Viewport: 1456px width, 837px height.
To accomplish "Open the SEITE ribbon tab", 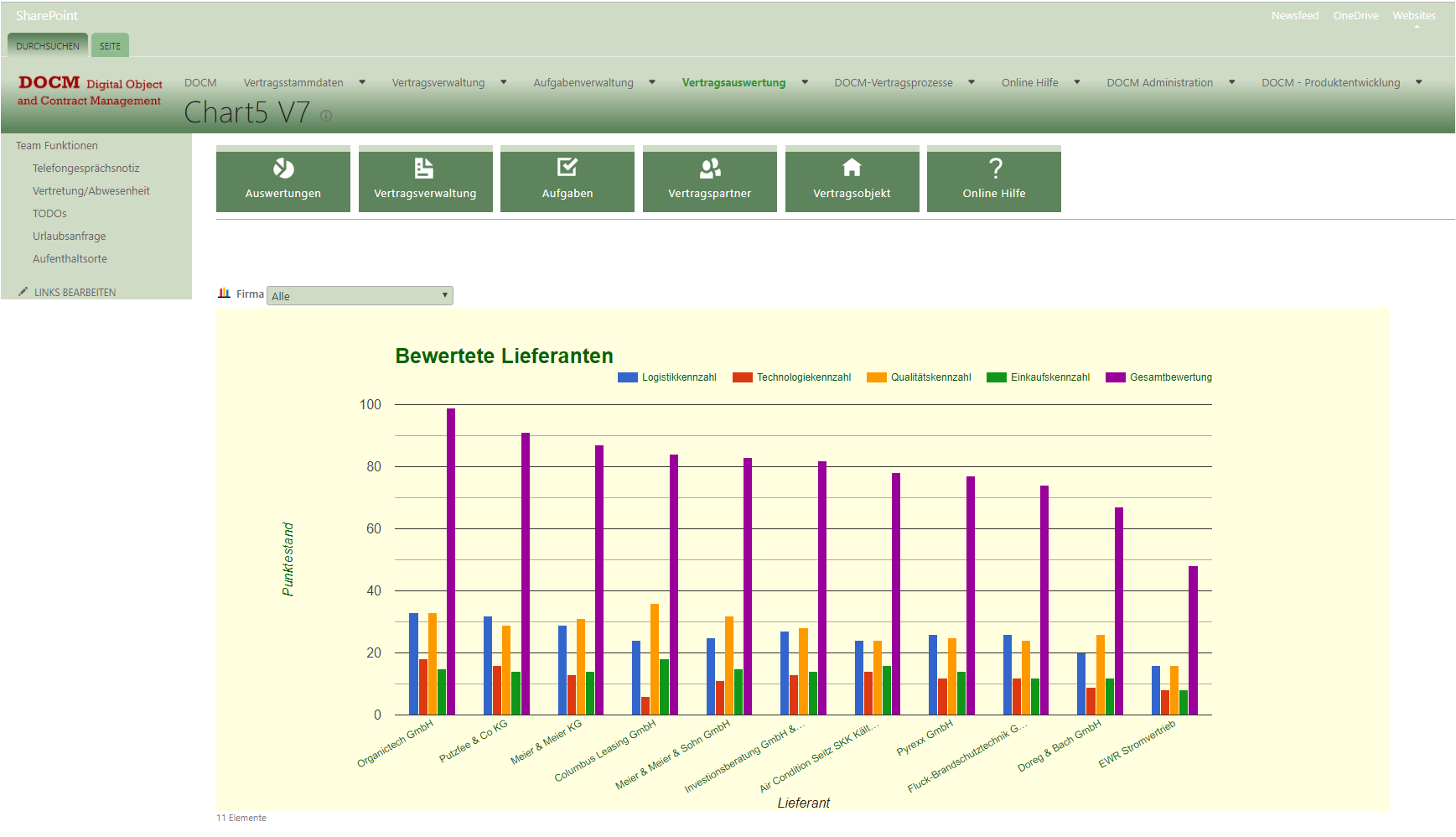I will pyautogui.click(x=110, y=46).
